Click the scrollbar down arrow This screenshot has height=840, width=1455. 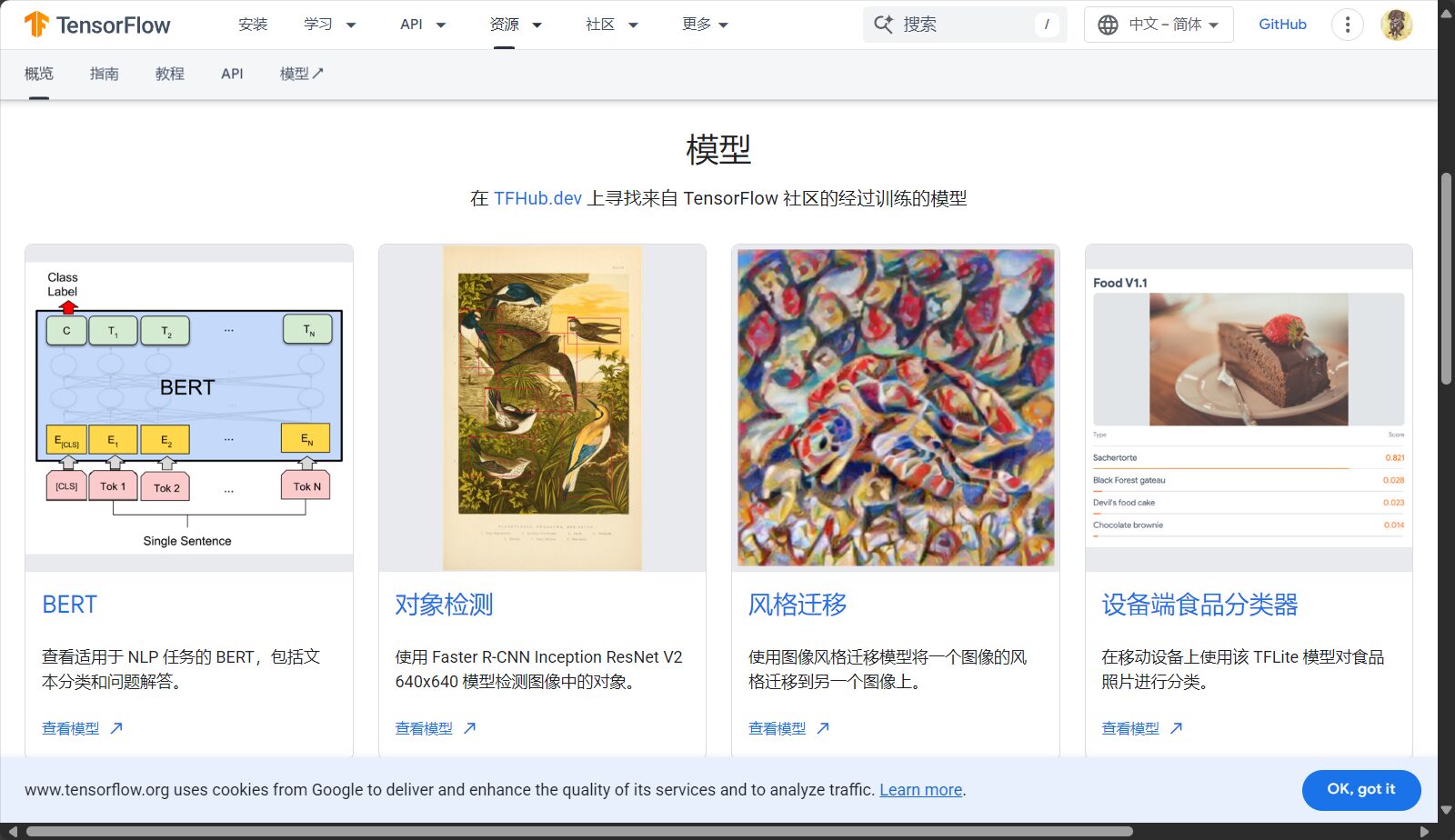click(1446, 810)
